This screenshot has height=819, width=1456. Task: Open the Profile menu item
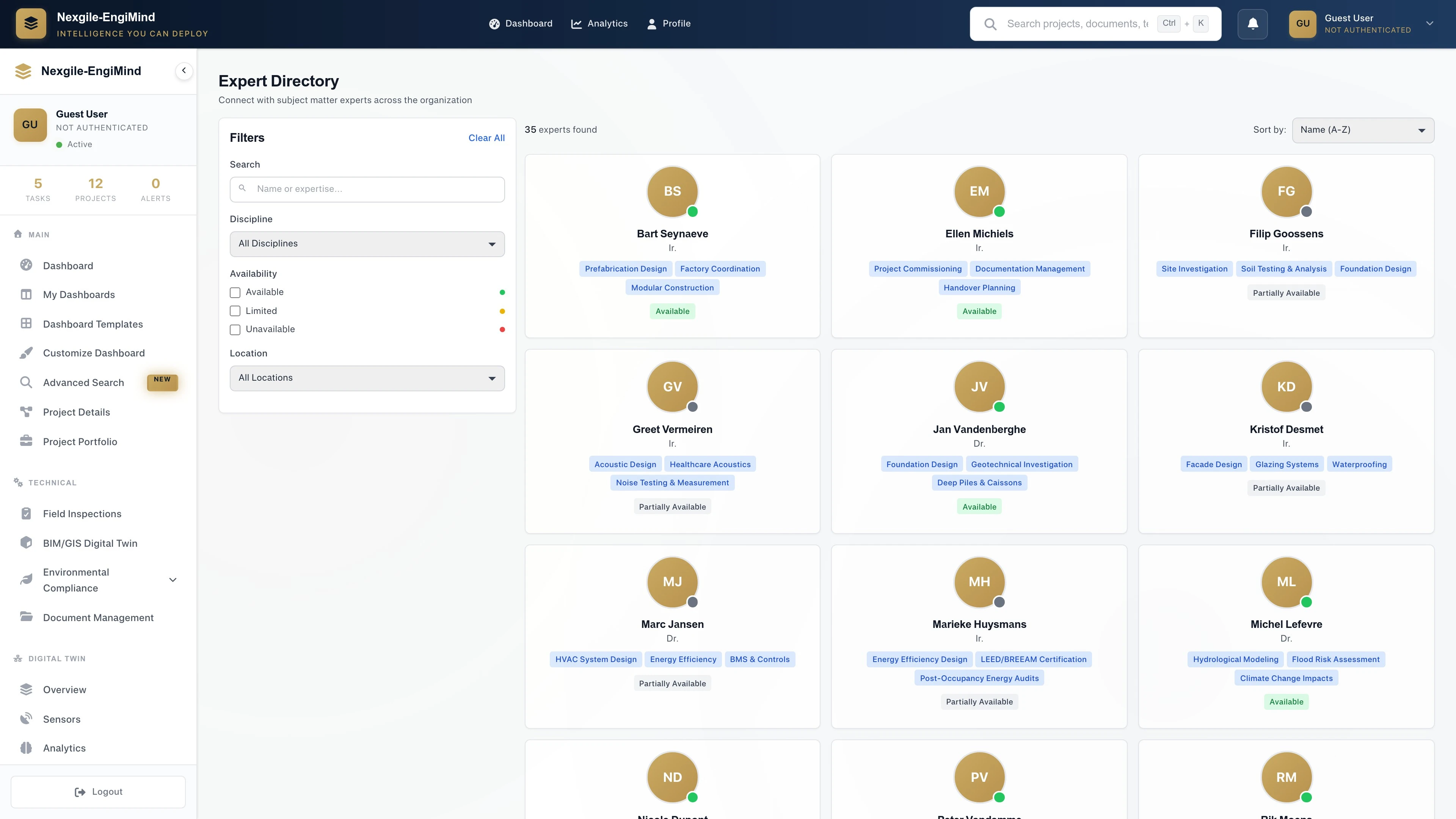point(668,24)
